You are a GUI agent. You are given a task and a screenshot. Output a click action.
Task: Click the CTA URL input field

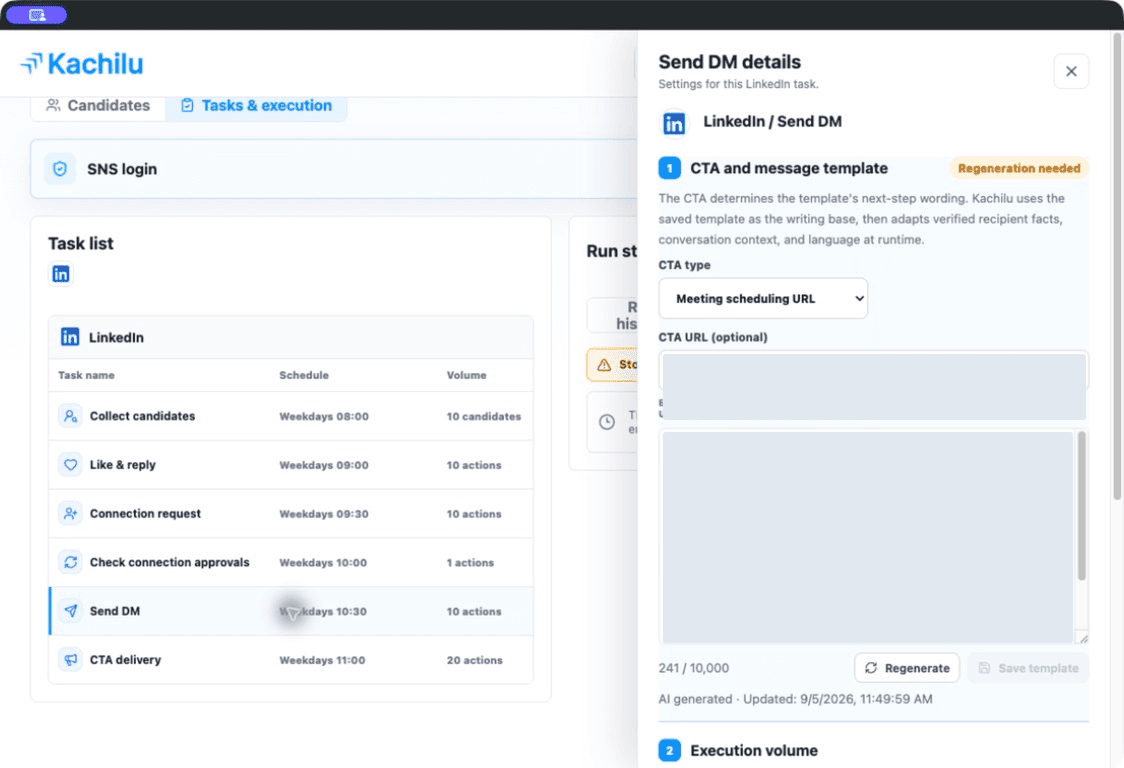click(873, 370)
